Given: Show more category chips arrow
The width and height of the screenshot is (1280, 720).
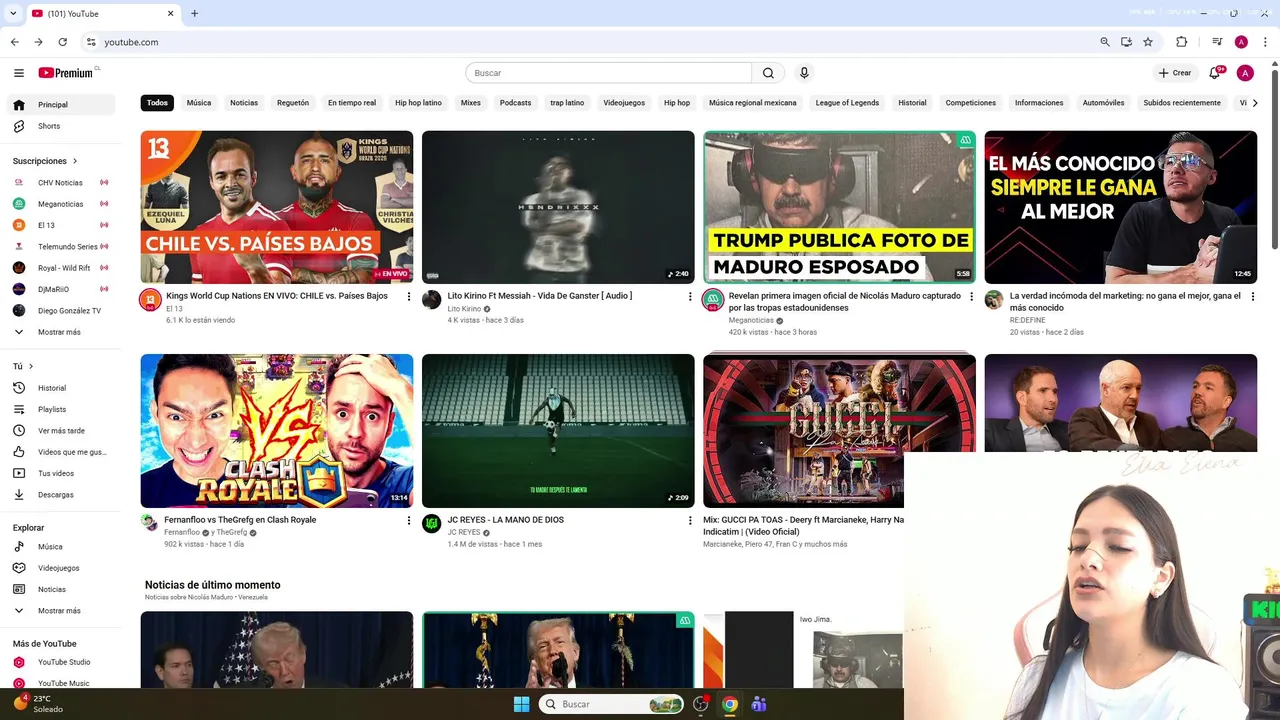Looking at the screenshot, I should click(1255, 103).
